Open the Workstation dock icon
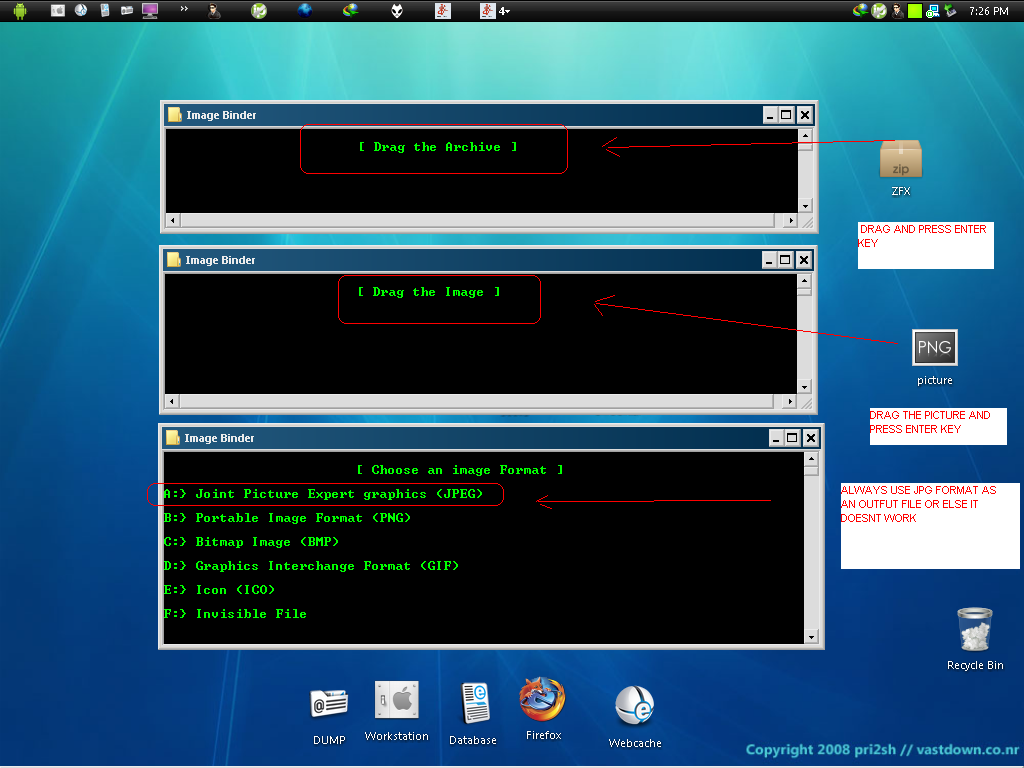Image resolution: width=1024 pixels, height=768 pixels. coord(396,711)
